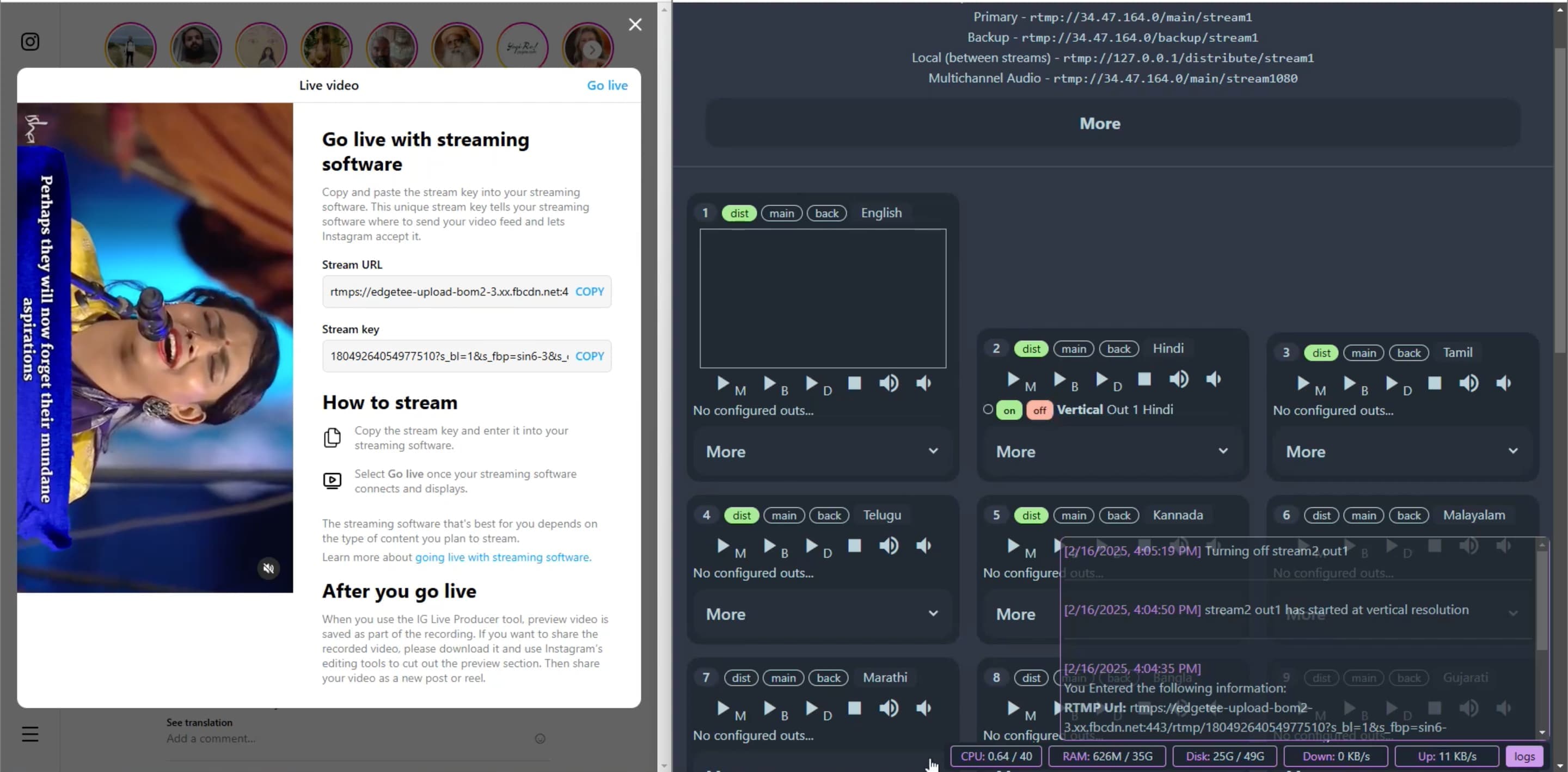The image size is (1568, 772).
Task: Select back tag on Hindi stream
Action: tap(1118, 349)
